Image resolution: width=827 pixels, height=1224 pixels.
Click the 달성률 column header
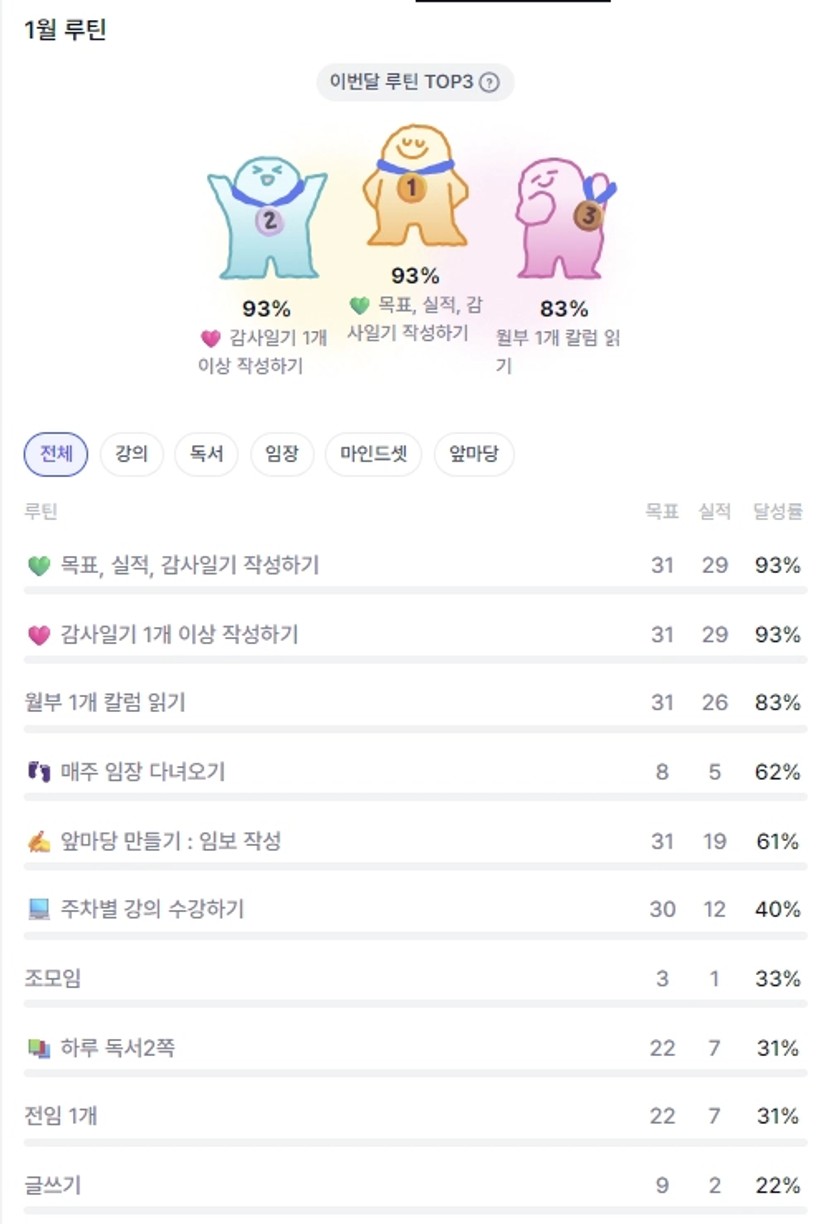click(x=778, y=512)
